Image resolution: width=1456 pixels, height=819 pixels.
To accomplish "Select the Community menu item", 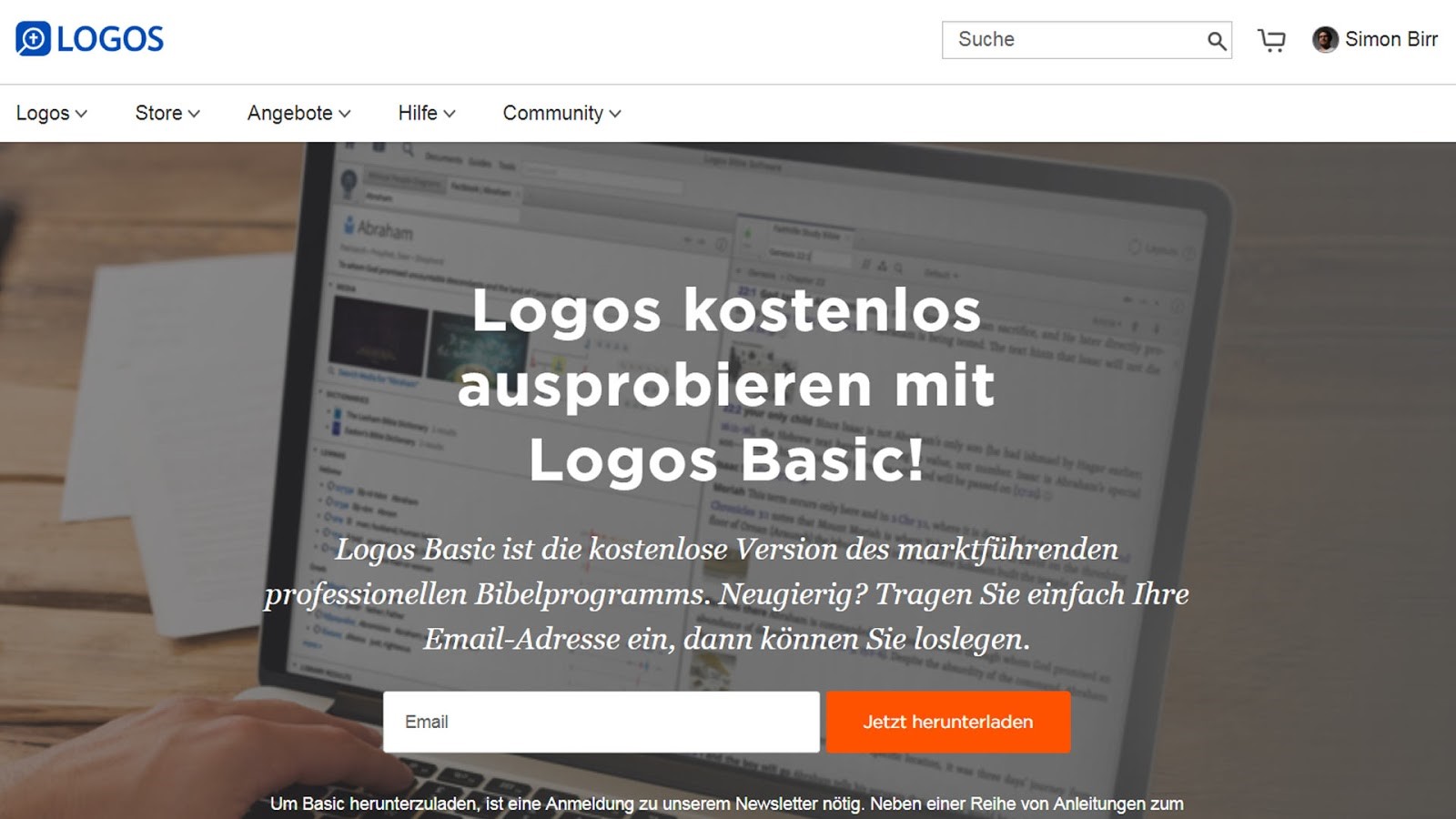I will pyautogui.click(x=552, y=113).
